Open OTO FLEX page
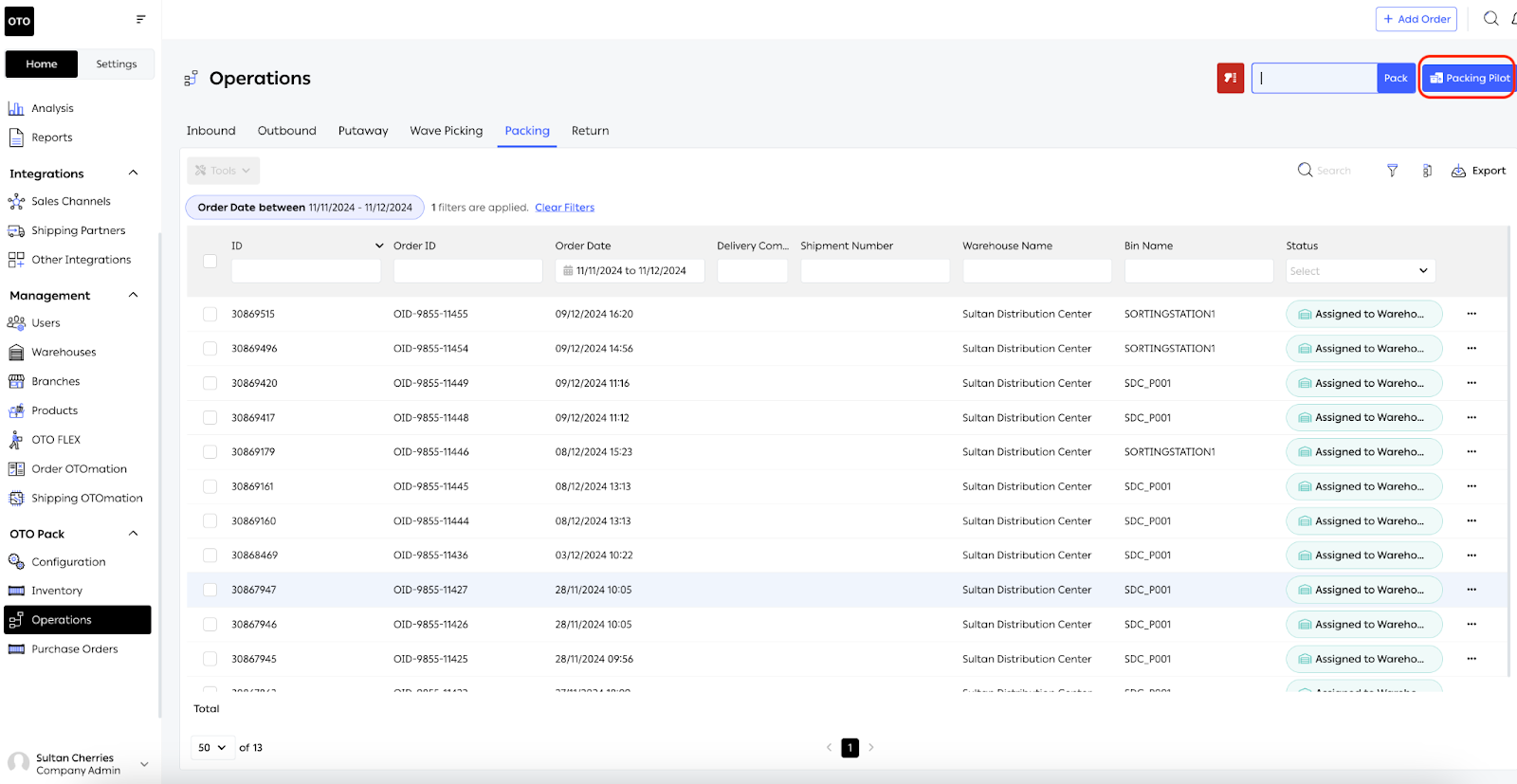Image resolution: width=1517 pixels, height=784 pixels. click(56, 440)
